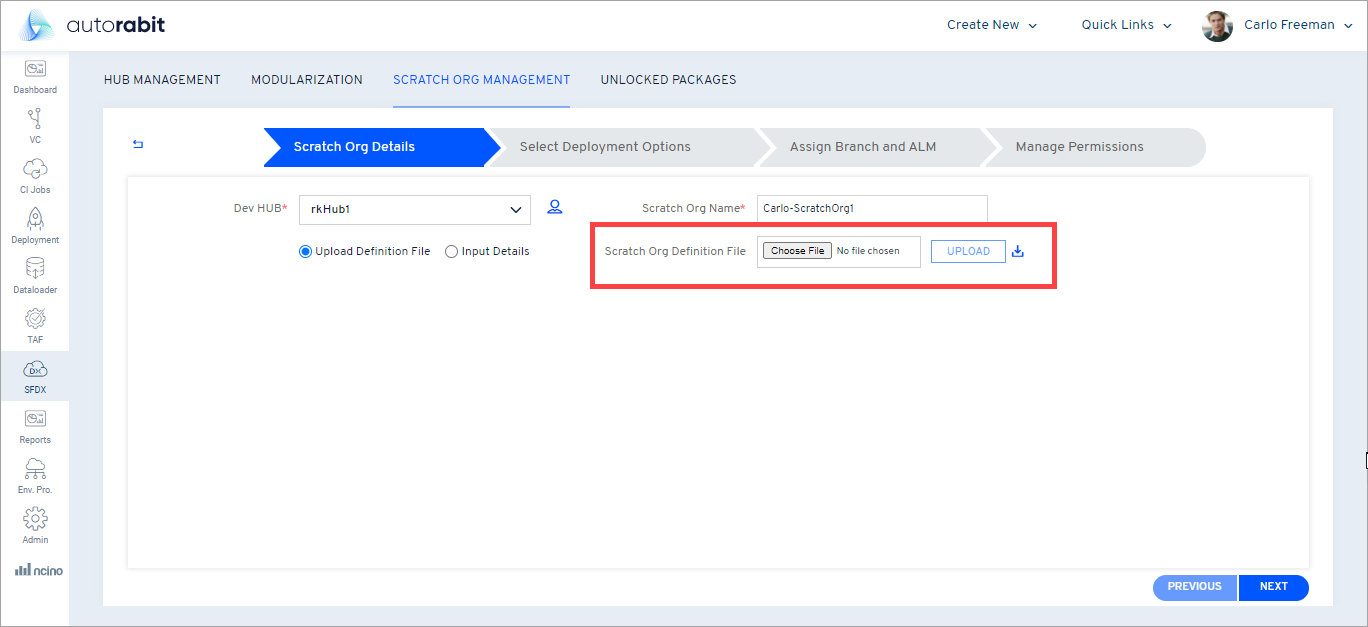Download the scratch org definition file template
This screenshot has width=1368, height=627.
coord(1018,251)
